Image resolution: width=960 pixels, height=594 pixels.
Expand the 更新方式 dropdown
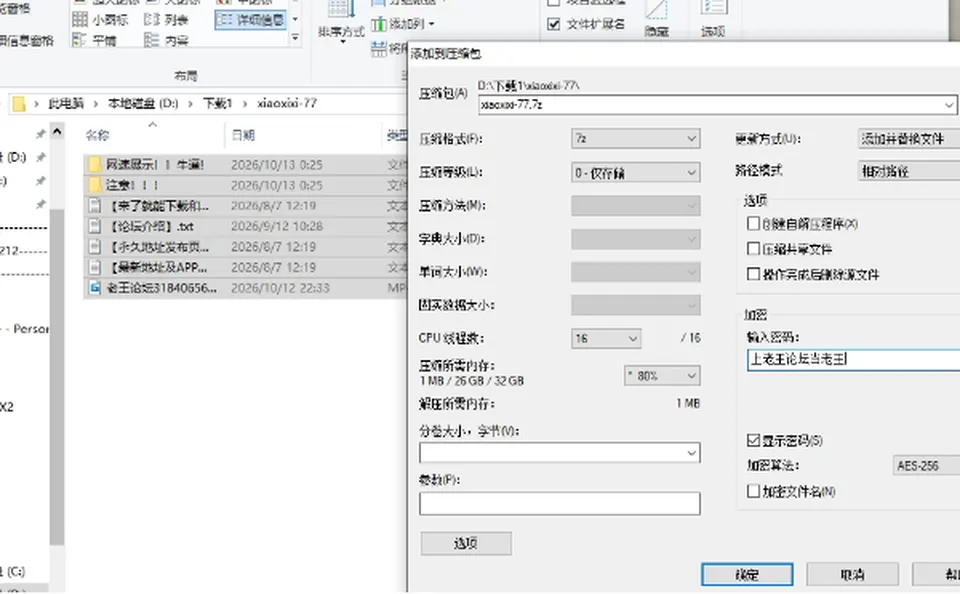coord(909,139)
